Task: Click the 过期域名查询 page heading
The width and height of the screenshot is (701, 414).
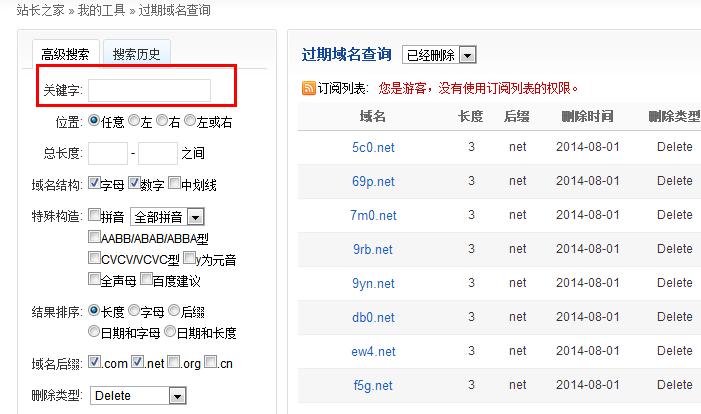Action: click(x=346, y=55)
